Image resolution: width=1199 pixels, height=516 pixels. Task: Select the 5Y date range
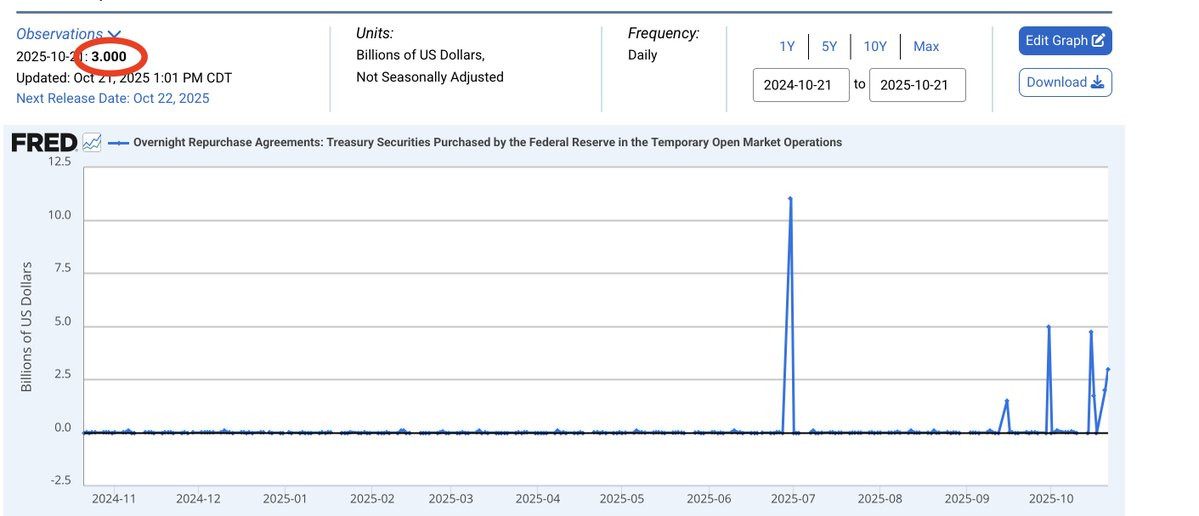[x=830, y=47]
